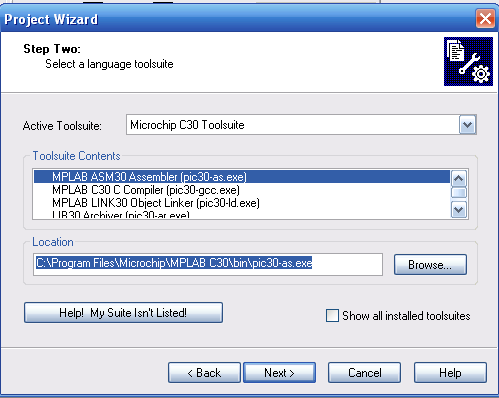Screen dimensions: 499x398
Task: Enable Show all installed toolsuites checkbox
Action: [x=332, y=315]
